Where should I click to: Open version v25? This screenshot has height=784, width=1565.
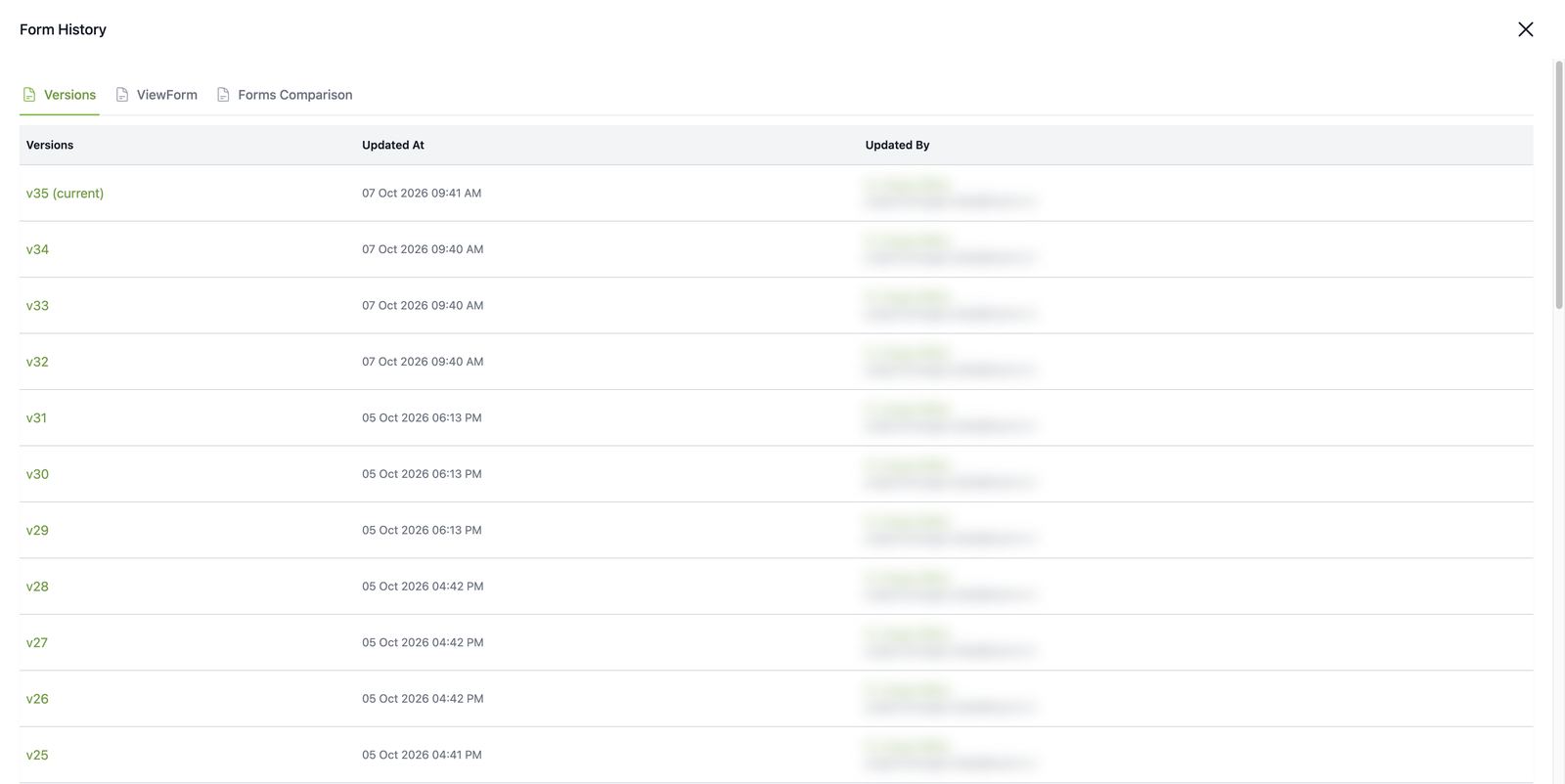[x=37, y=756]
